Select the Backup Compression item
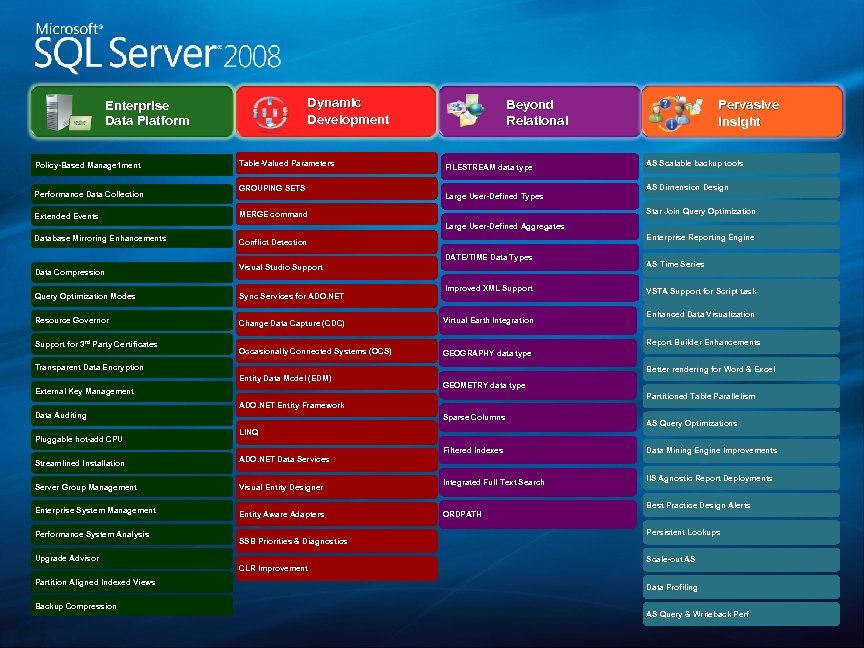This screenshot has height=648, width=864. [132, 606]
